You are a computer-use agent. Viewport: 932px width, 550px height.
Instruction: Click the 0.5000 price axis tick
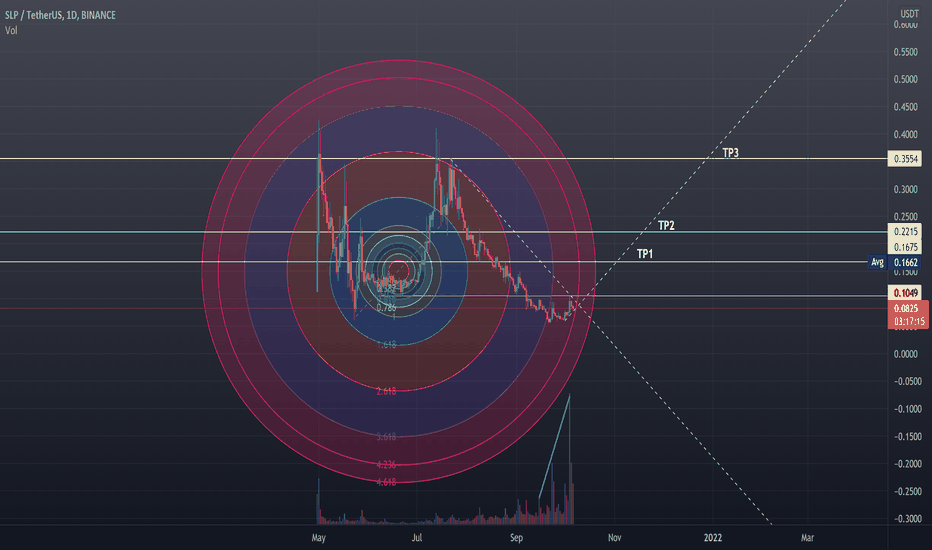pos(906,79)
